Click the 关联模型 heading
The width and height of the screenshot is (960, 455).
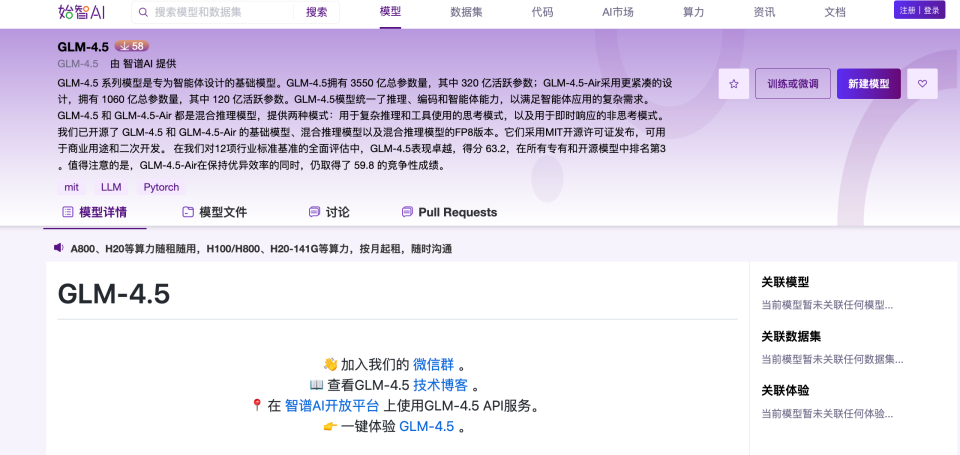coord(785,282)
